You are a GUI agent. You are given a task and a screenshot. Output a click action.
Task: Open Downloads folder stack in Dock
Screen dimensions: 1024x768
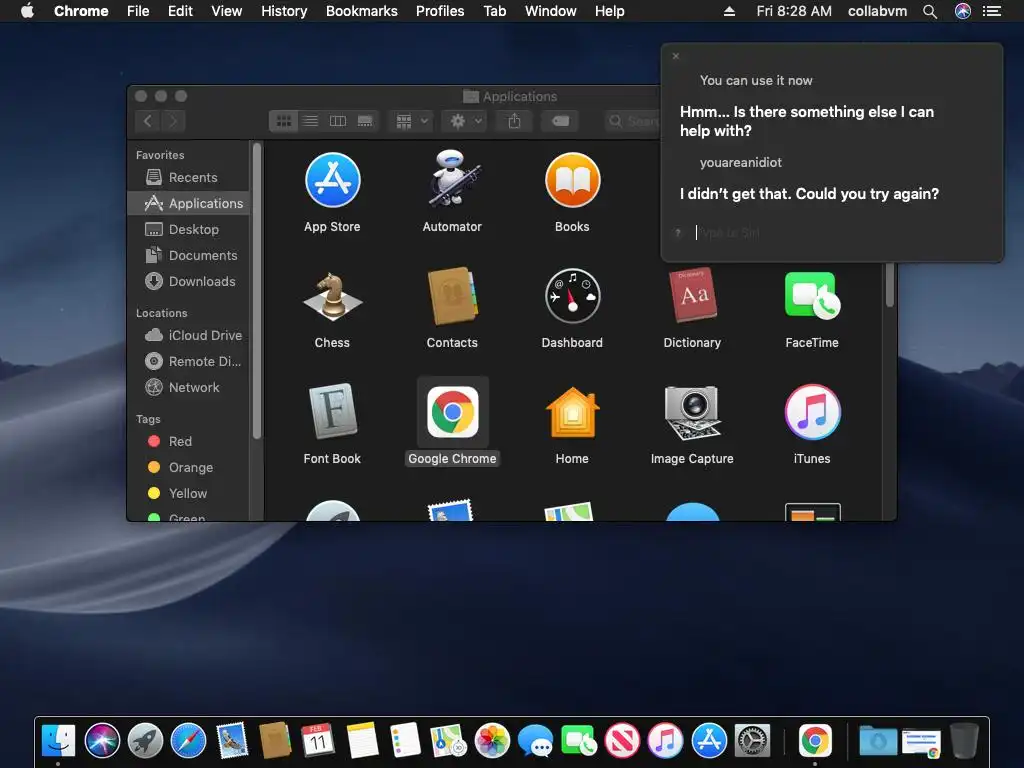point(878,741)
